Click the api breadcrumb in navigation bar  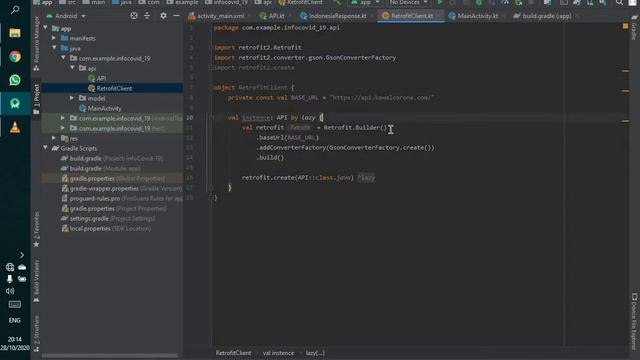click(263, 2)
